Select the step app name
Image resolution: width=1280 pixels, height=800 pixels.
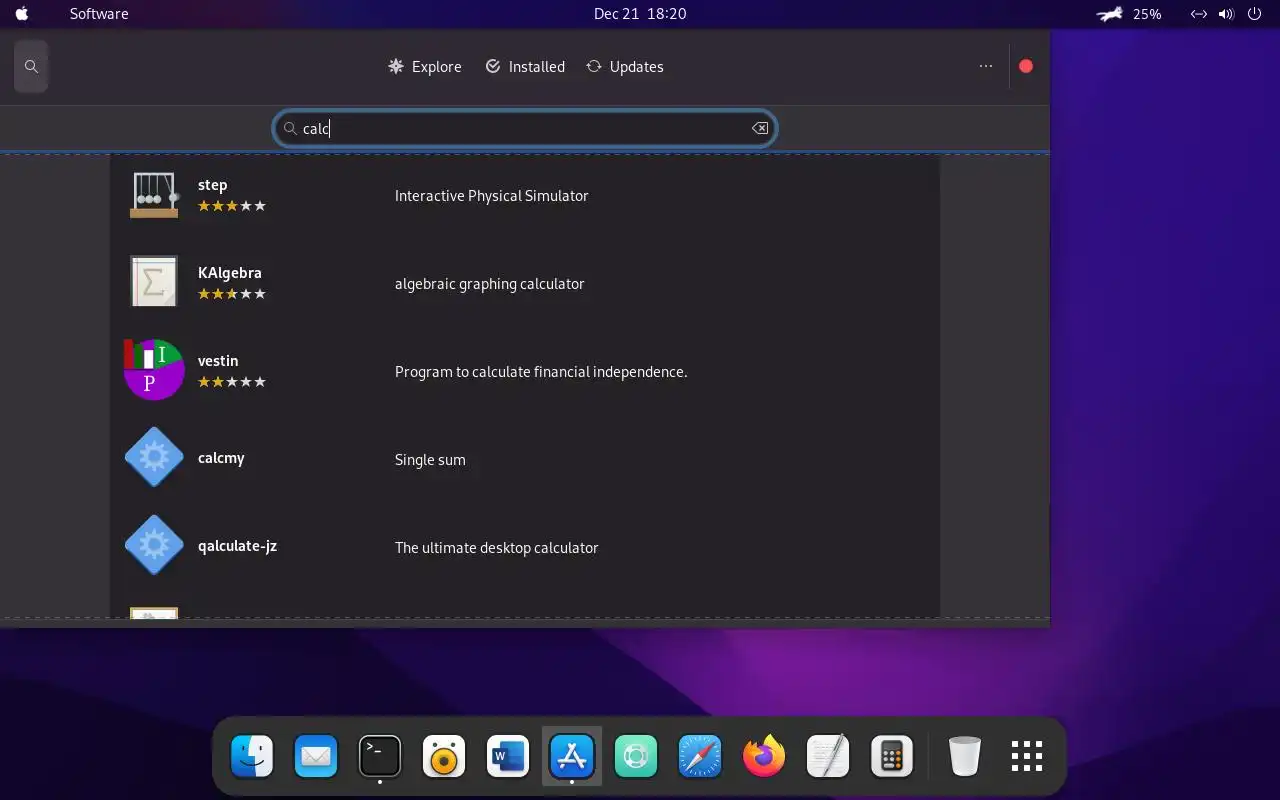pos(212,185)
